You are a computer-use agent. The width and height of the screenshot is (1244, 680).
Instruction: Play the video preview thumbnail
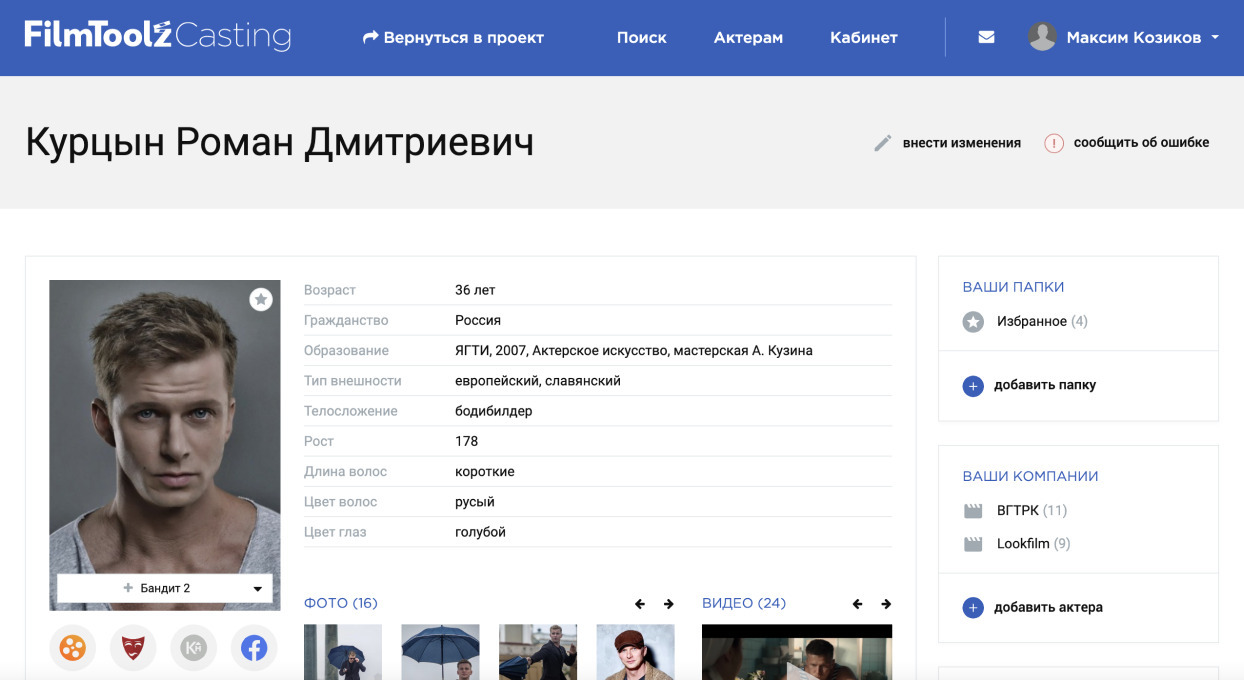coord(797,652)
